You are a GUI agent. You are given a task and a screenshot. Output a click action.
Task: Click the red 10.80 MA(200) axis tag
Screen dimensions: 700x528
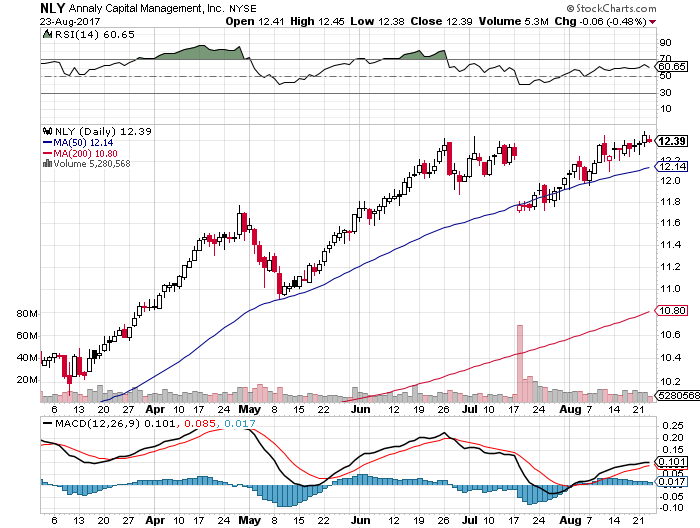point(672,312)
